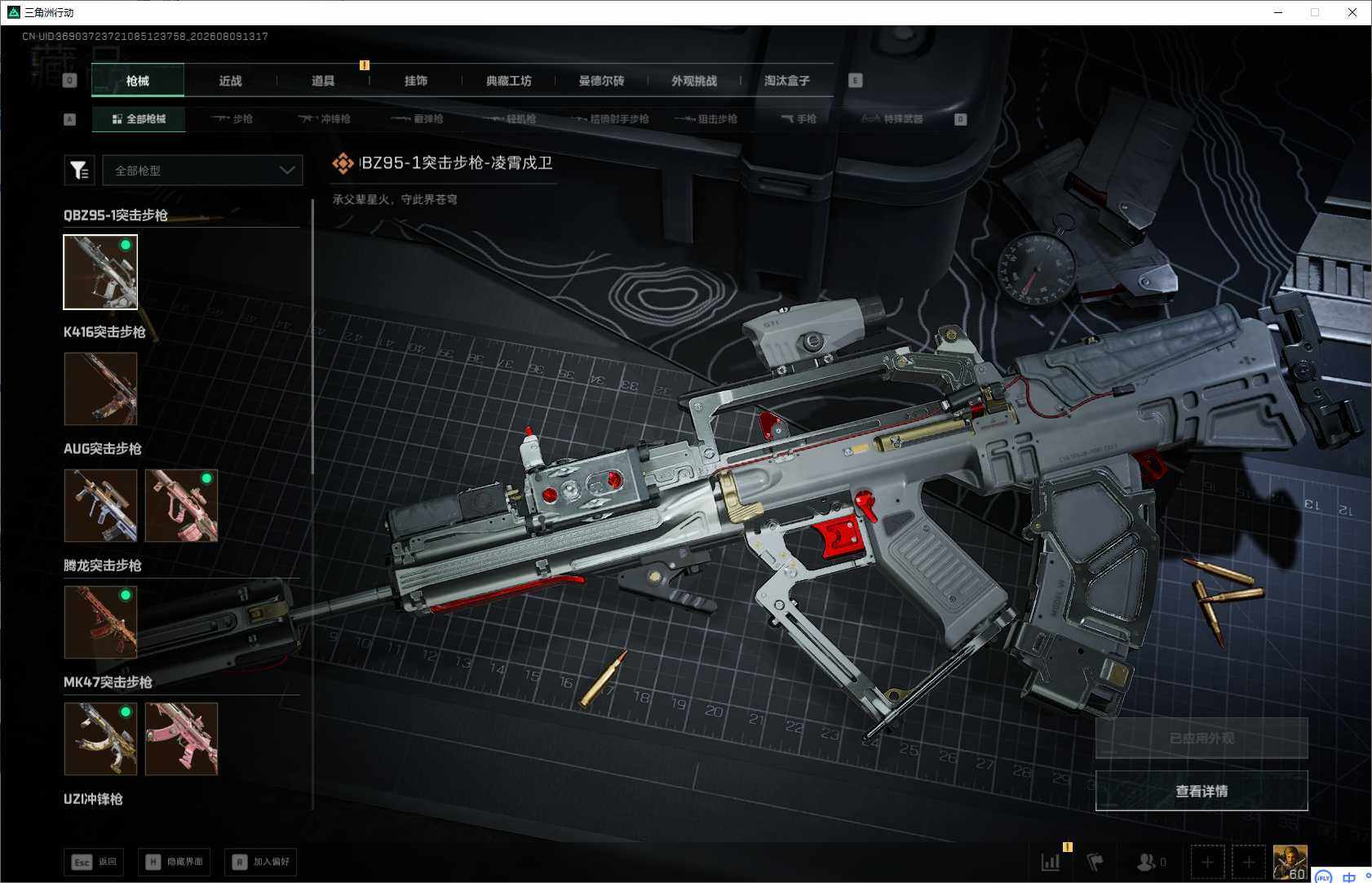Image resolution: width=1372 pixels, height=883 pixels.
Task: Switch to the 近战 tab
Action: [x=231, y=80]
